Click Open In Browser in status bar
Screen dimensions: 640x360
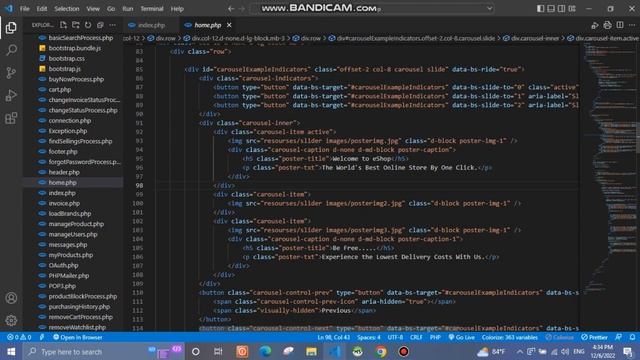[78, 337]
